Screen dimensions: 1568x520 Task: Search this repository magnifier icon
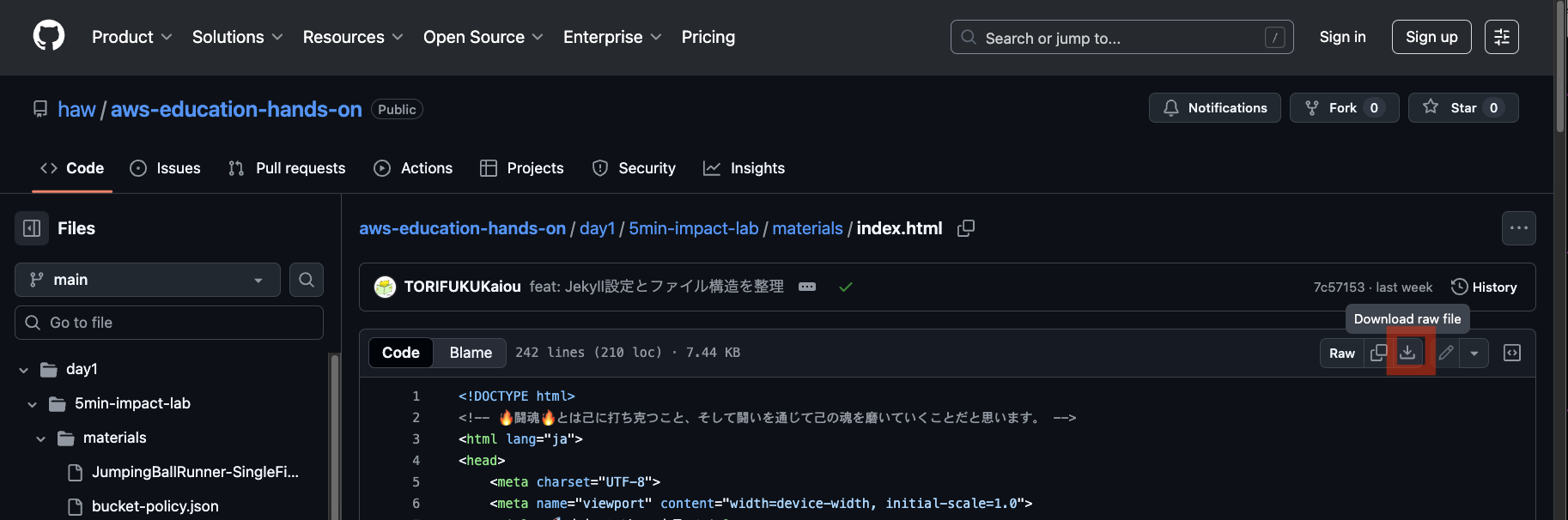click(x=307, y=280)
